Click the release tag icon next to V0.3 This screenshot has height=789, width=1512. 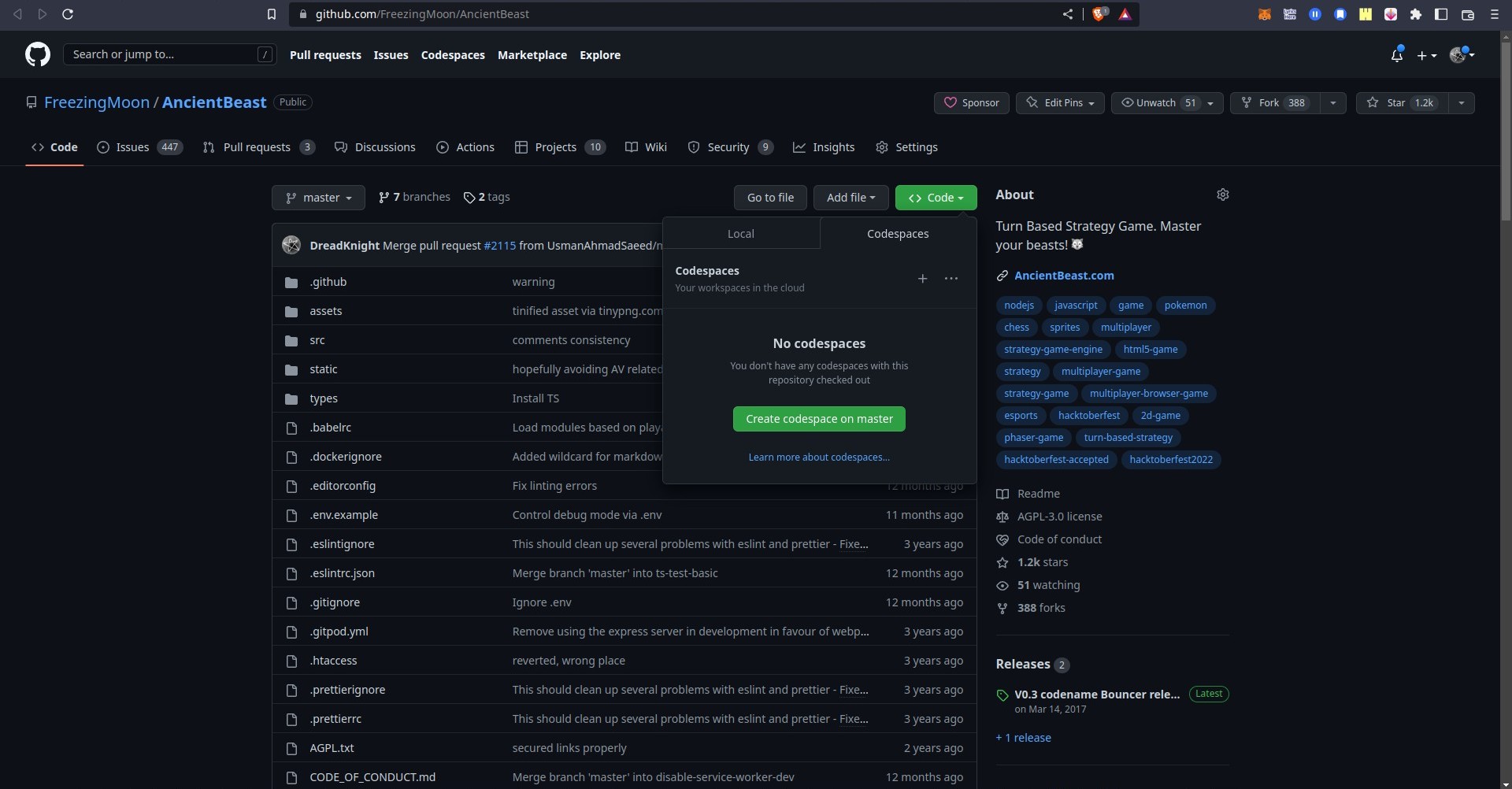(1002, 695)
